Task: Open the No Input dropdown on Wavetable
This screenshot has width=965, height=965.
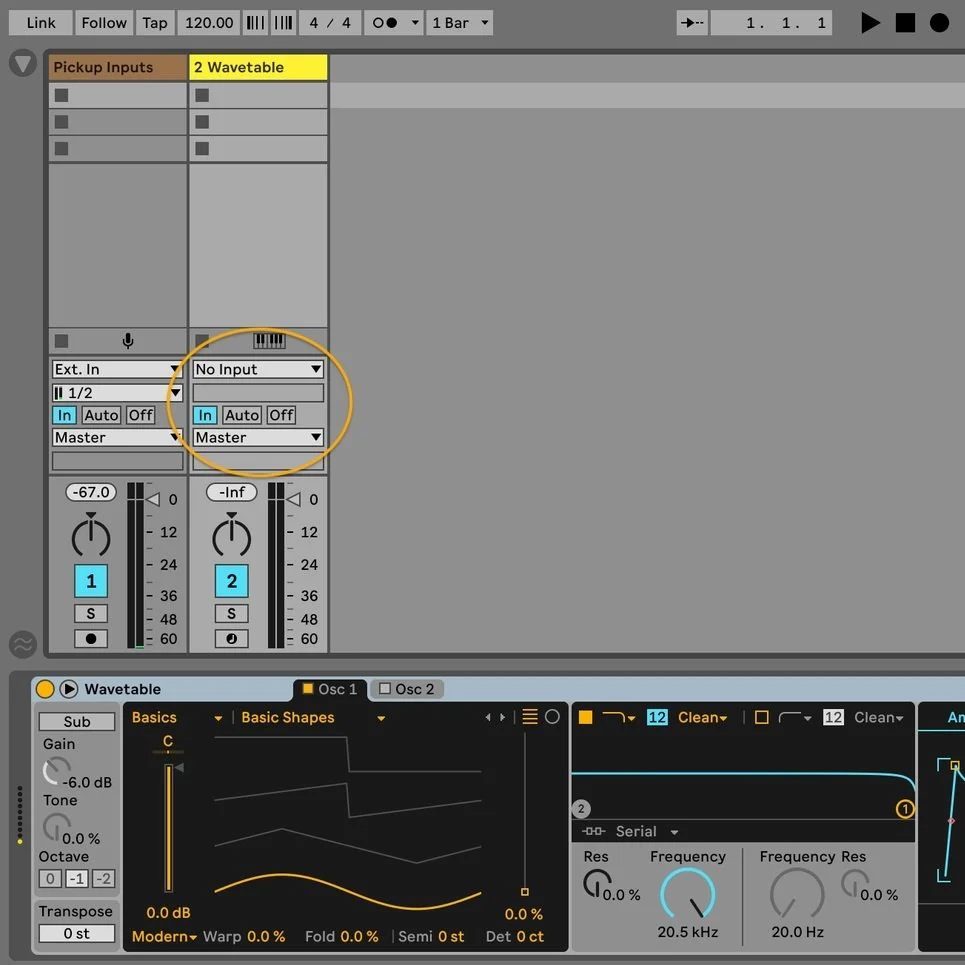Action: (x=258, y=369)
